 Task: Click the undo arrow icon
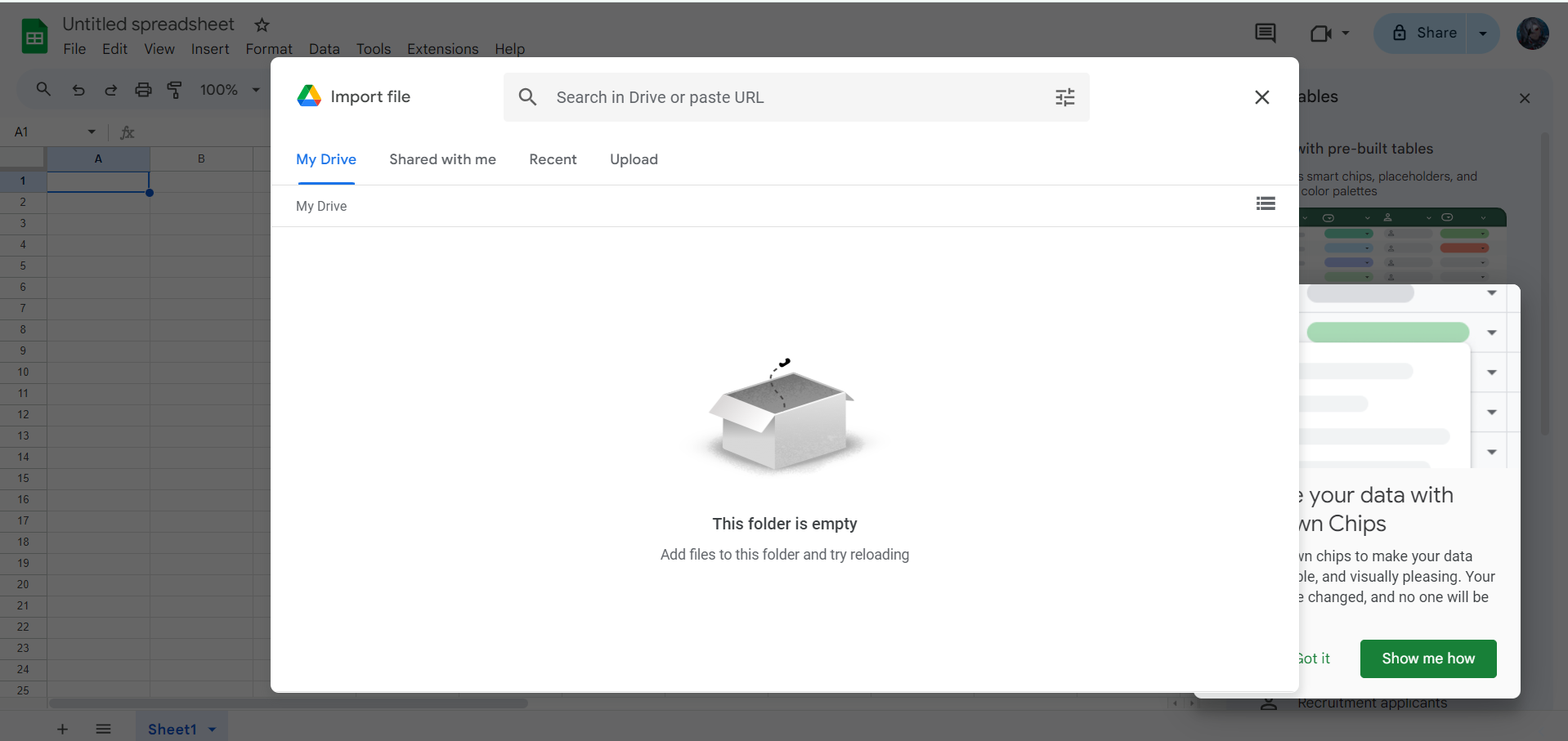(78, 90)
